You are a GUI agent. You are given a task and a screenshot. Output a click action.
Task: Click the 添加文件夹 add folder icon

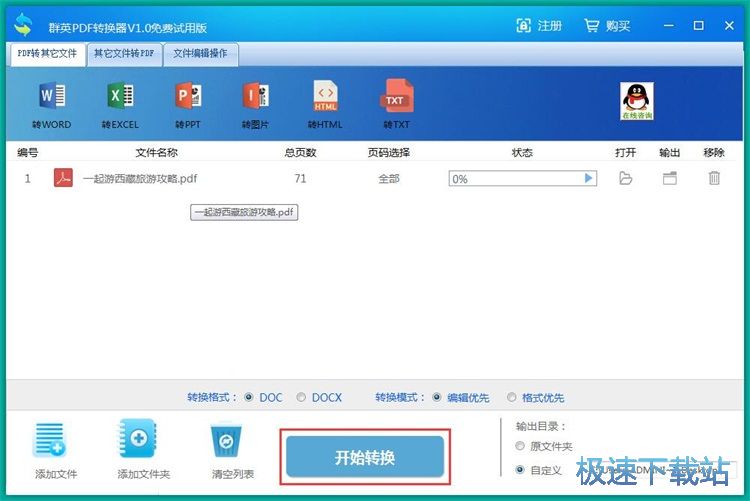(x=138, y=439)
